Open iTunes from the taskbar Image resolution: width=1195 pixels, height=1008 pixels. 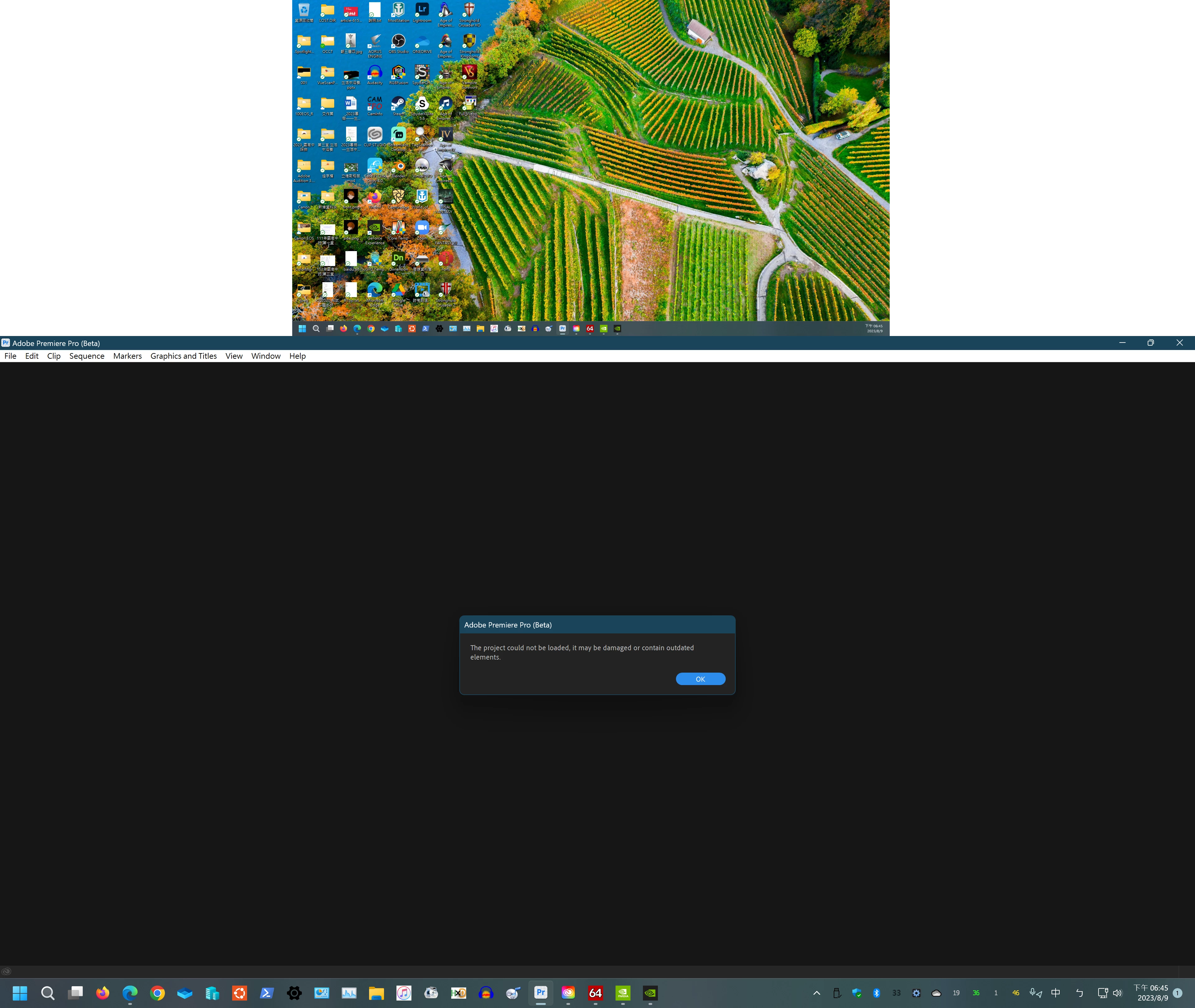[404, 992]
